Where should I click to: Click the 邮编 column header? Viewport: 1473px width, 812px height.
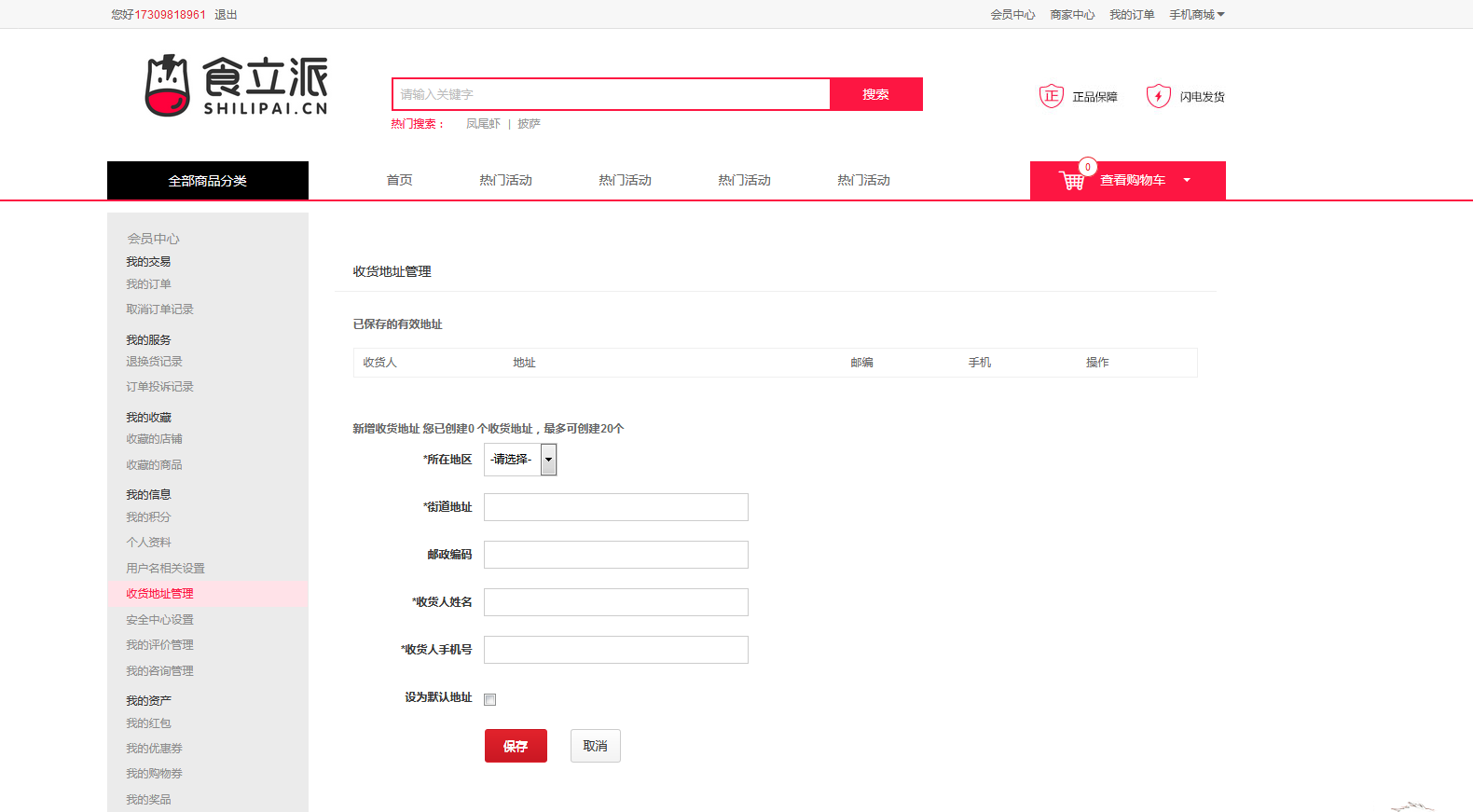(861, 363)
